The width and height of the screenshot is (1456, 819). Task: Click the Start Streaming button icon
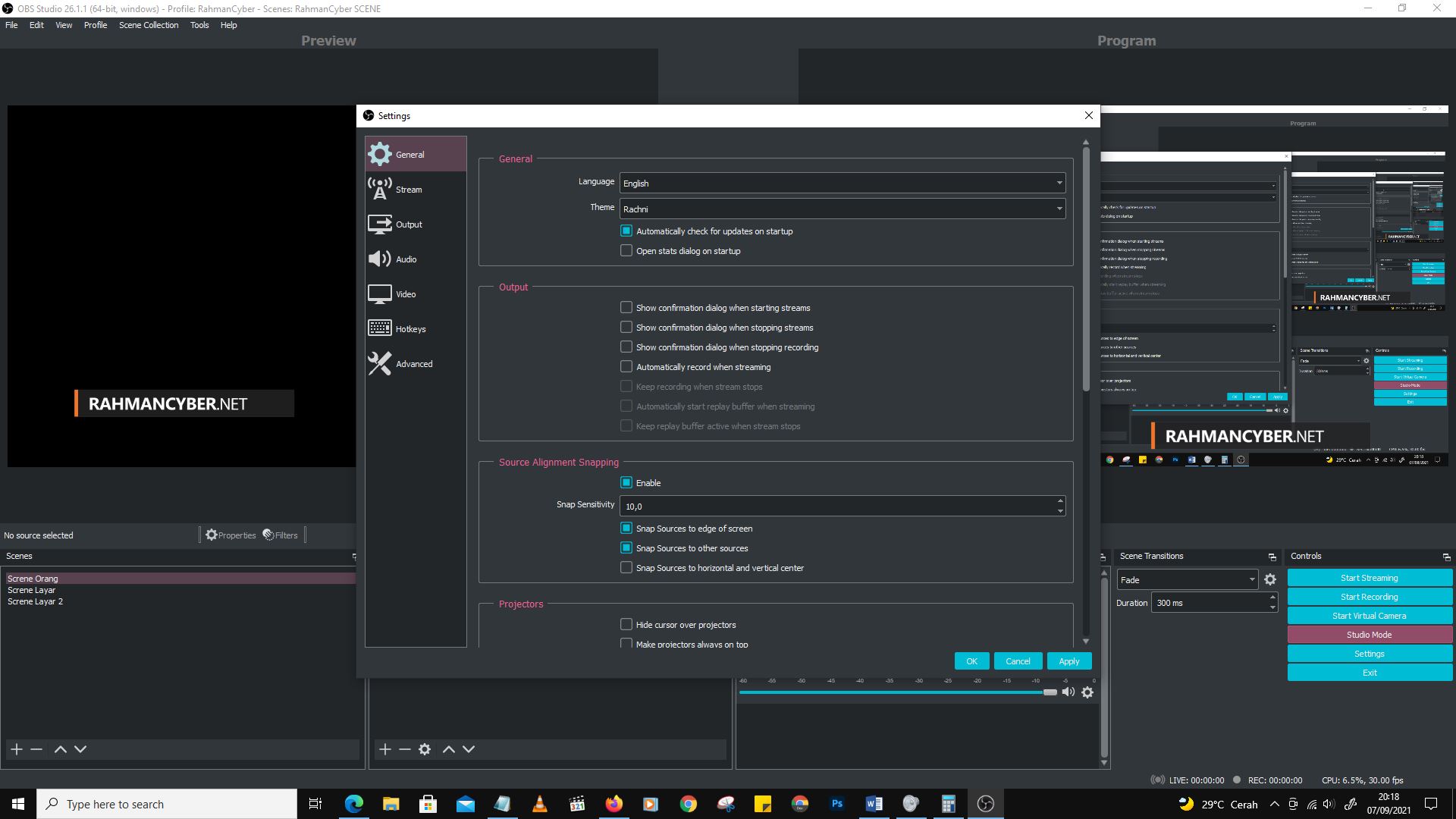point(1368,578)
